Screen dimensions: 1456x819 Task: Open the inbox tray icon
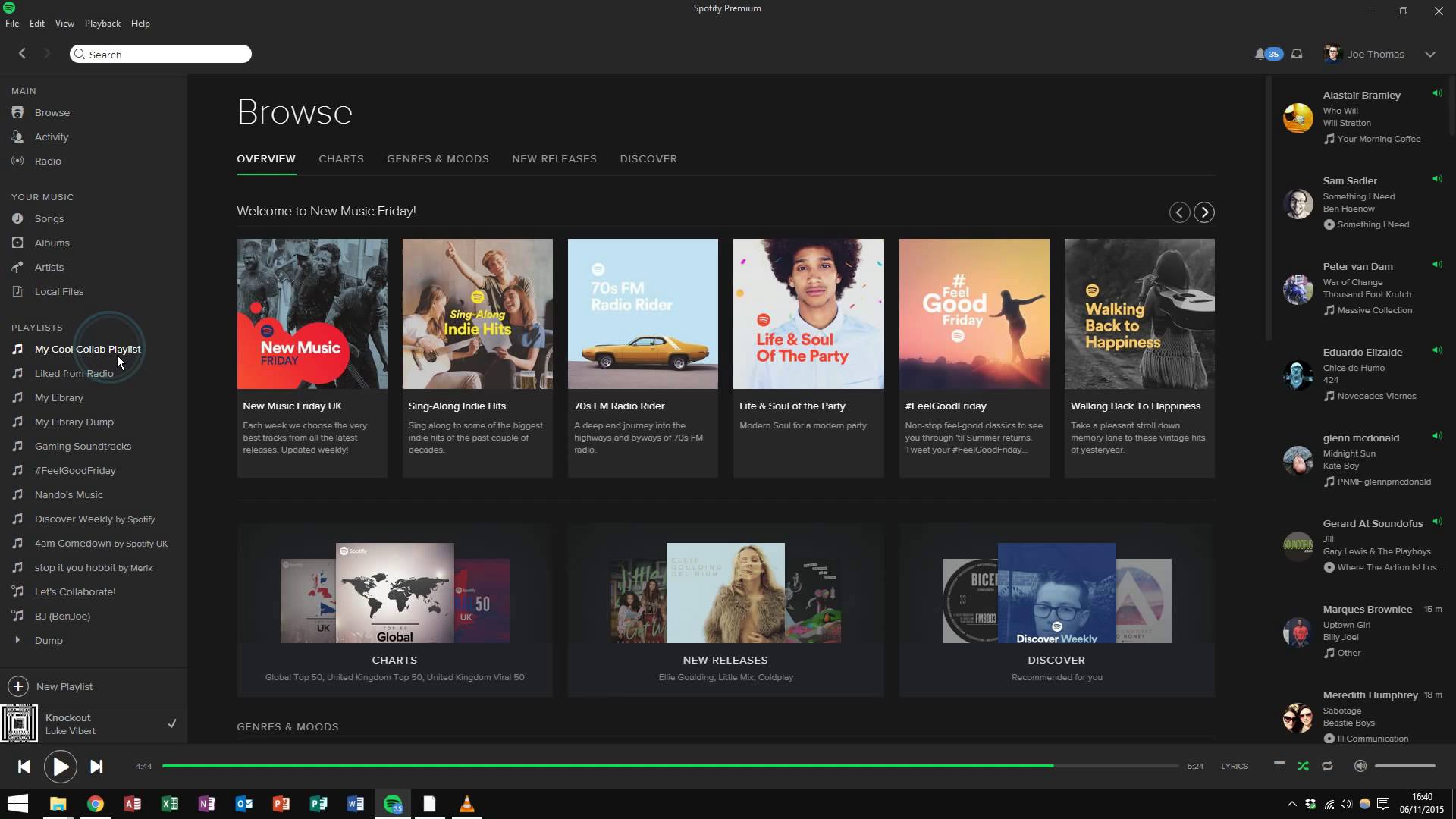pos(1297,54)
